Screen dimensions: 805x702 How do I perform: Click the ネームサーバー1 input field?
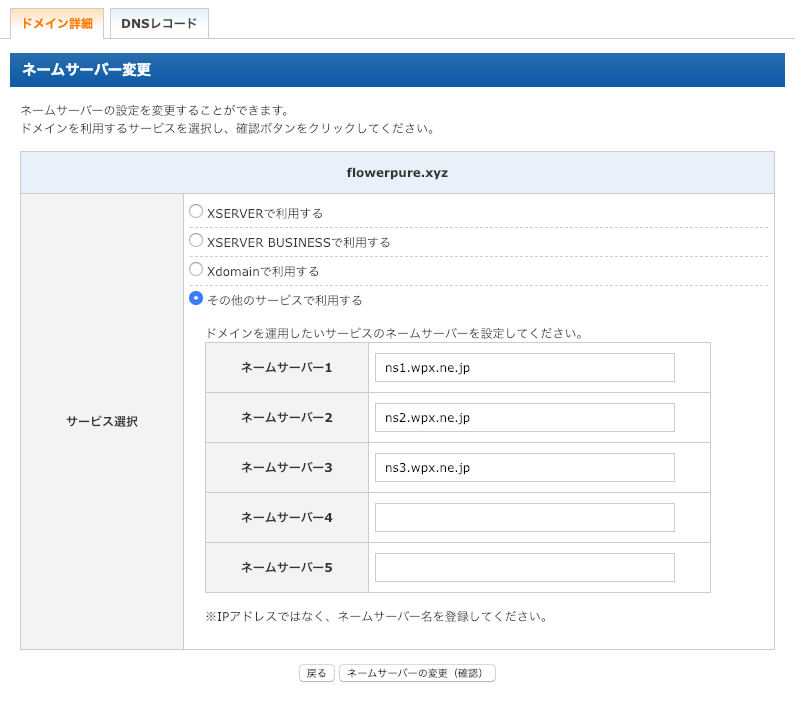[525, 368]
